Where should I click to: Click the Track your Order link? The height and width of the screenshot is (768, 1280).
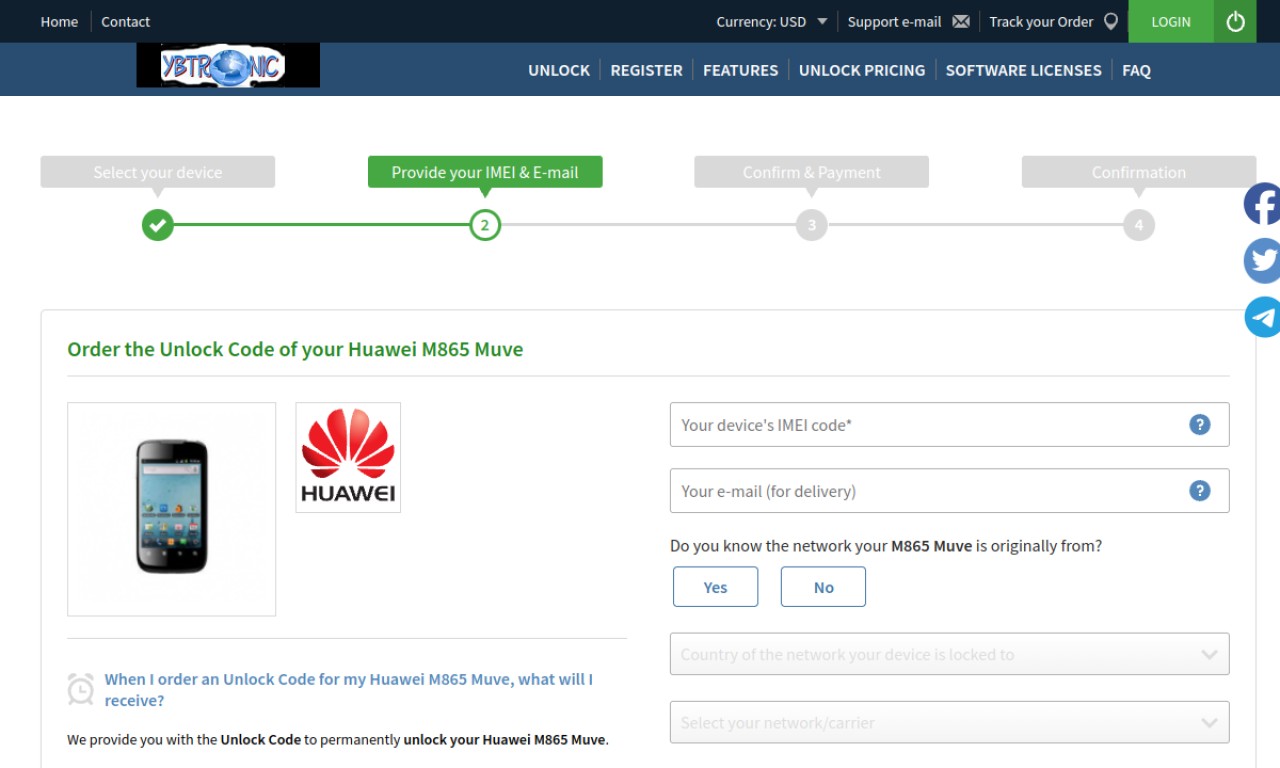(x=1041, y=21)
